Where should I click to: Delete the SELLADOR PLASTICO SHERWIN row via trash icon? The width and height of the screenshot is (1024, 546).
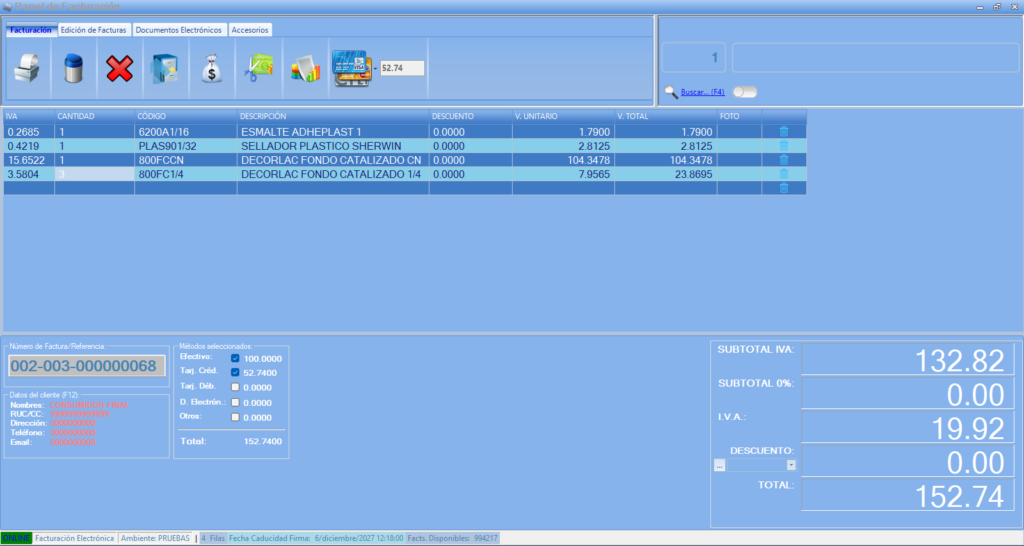(784, 146)
